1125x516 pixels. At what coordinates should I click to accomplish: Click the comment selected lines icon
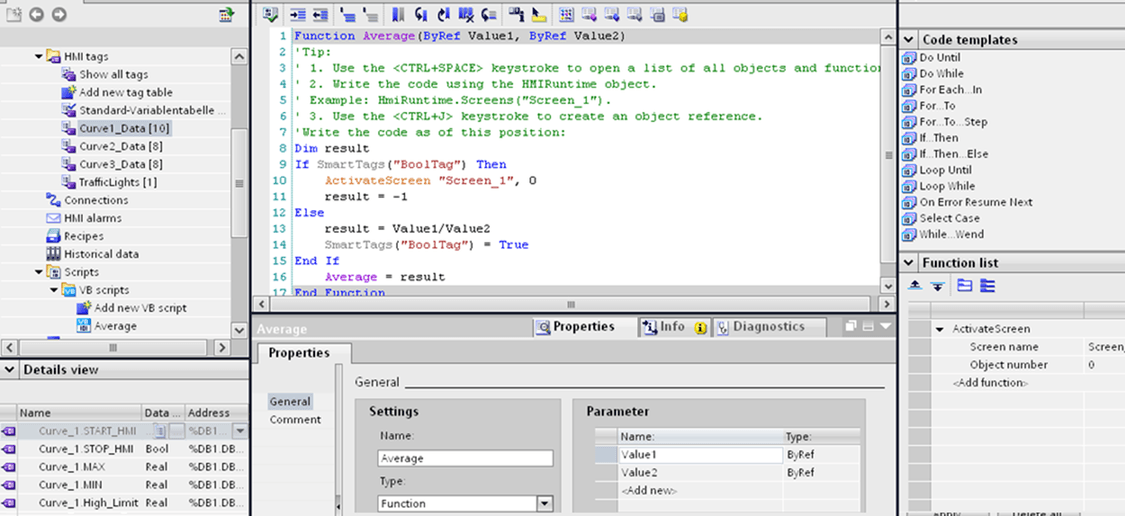point(348,14)
